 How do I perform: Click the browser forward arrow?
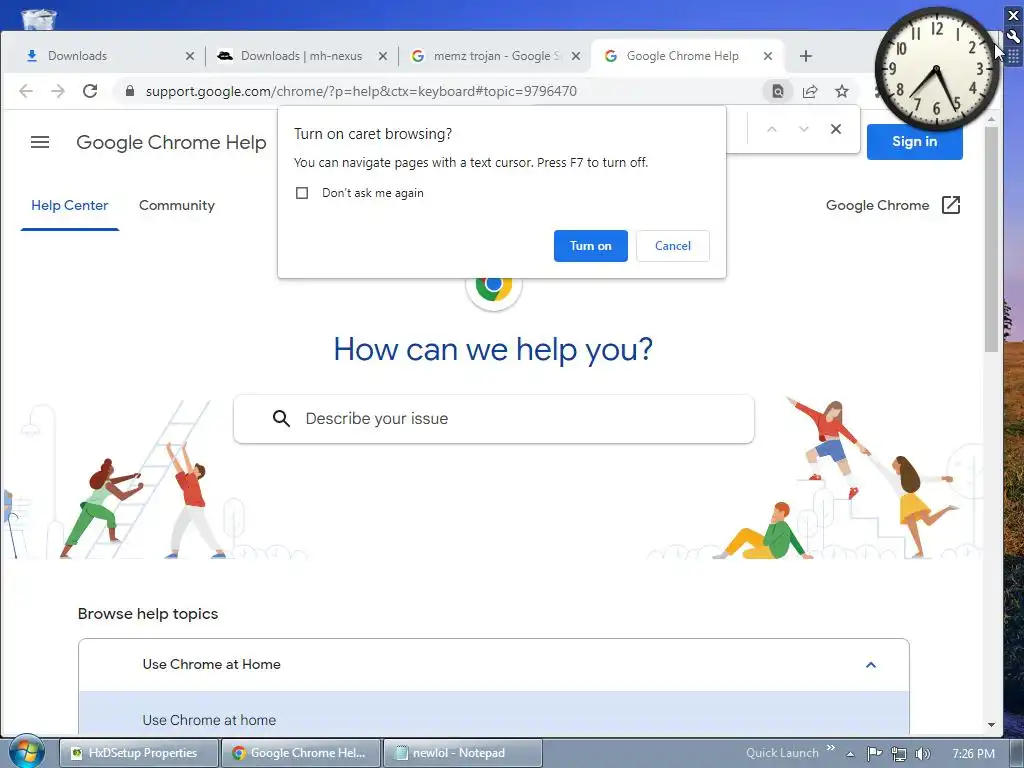(58, 91)
